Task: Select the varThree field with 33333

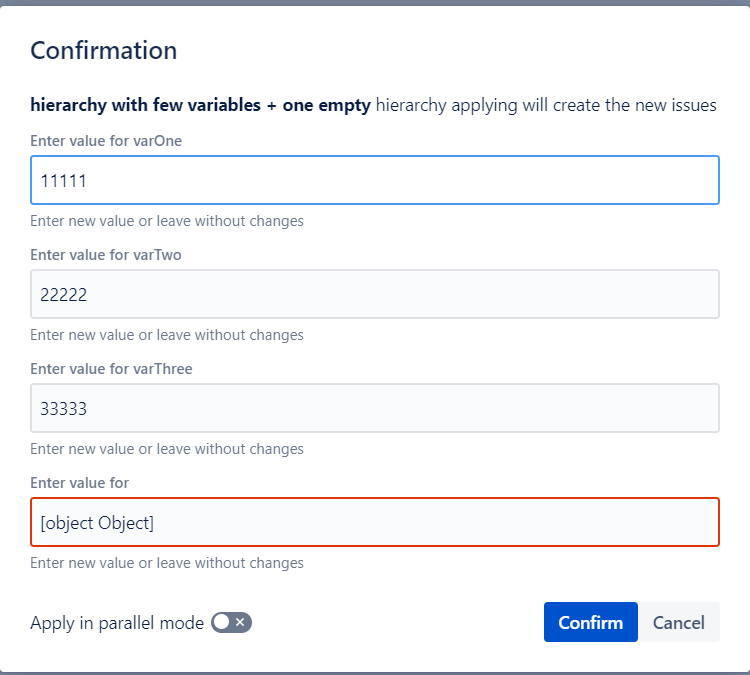Action: (x=374, y=408)
